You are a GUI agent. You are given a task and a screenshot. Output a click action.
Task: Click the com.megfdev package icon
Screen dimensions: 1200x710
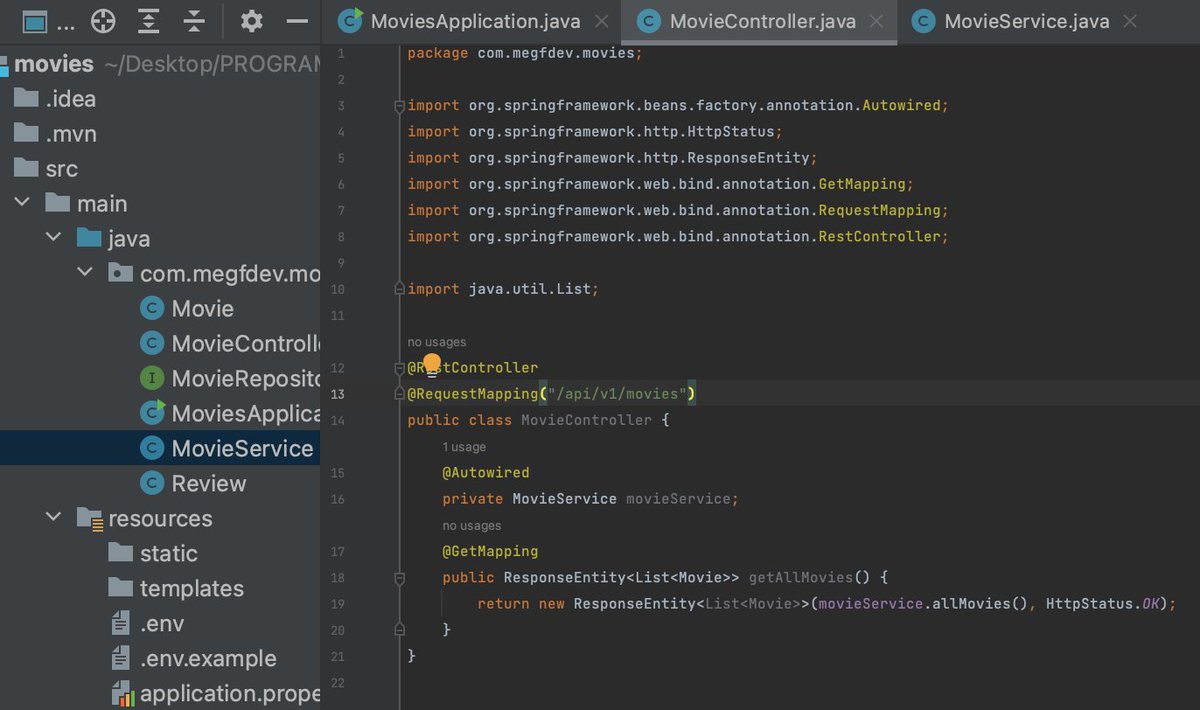pyautogui.click(x=120, y=273)
